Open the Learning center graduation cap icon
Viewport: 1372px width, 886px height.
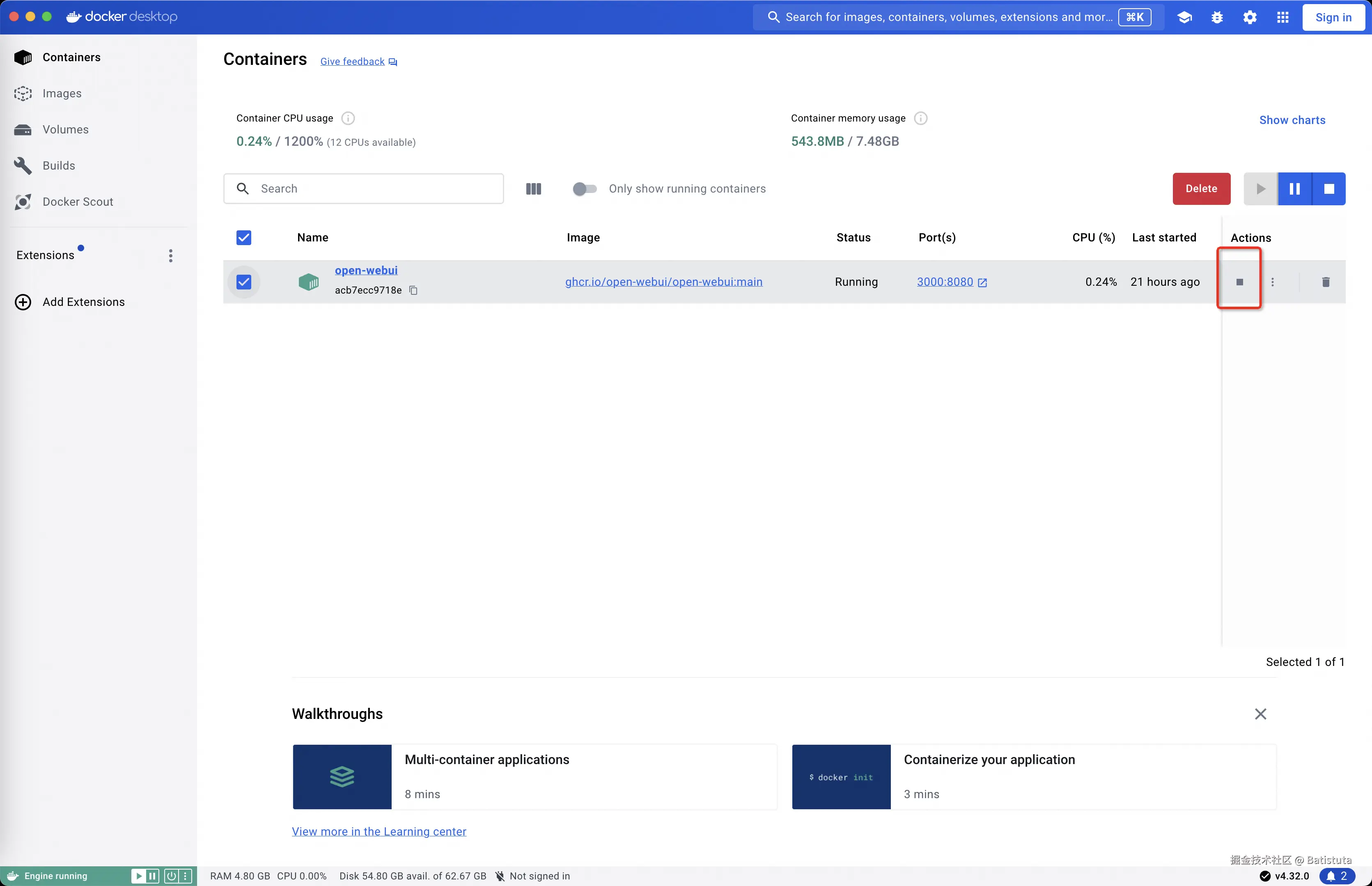coord(1184,17)
